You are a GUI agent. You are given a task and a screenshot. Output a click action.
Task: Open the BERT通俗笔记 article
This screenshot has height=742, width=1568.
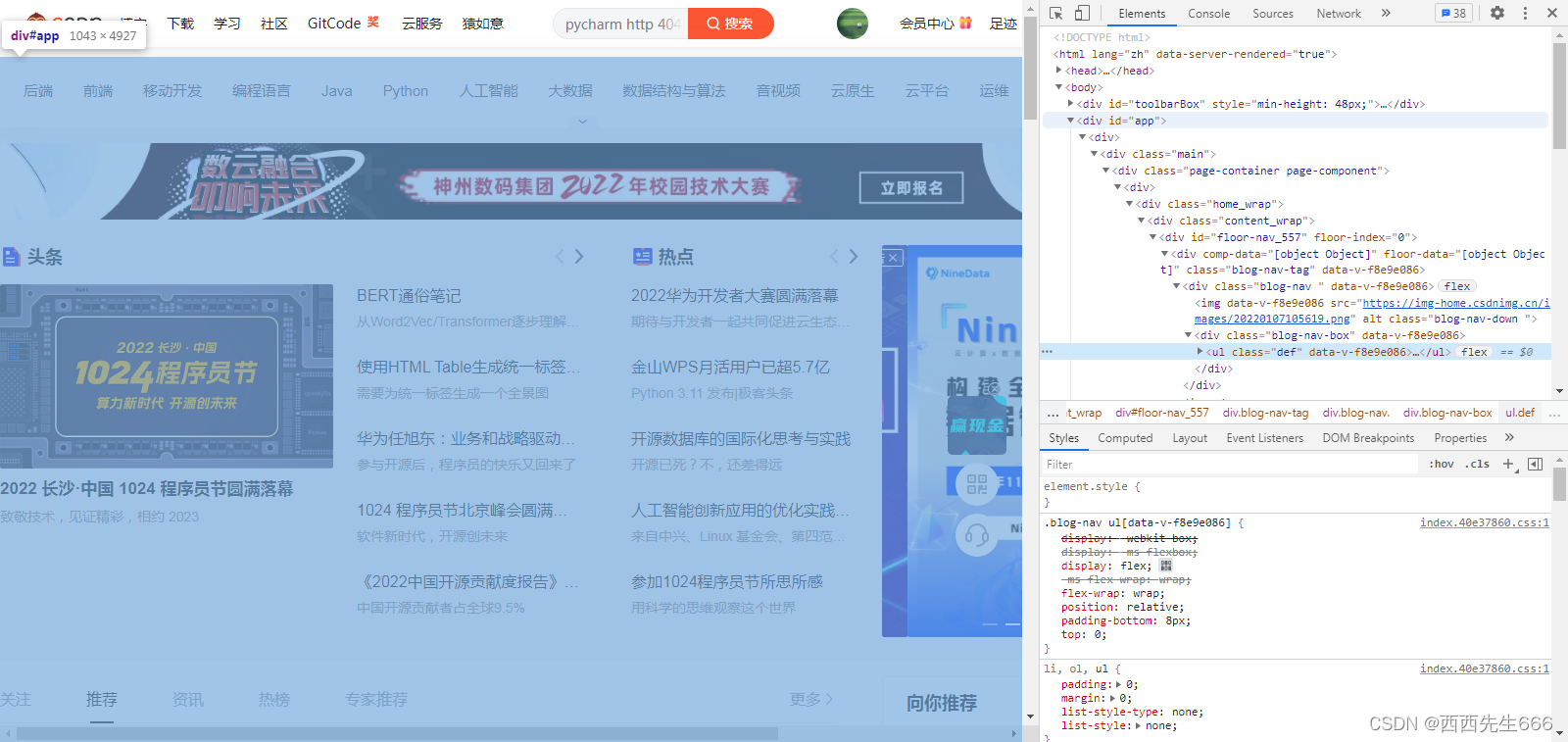tap(409, 296)
